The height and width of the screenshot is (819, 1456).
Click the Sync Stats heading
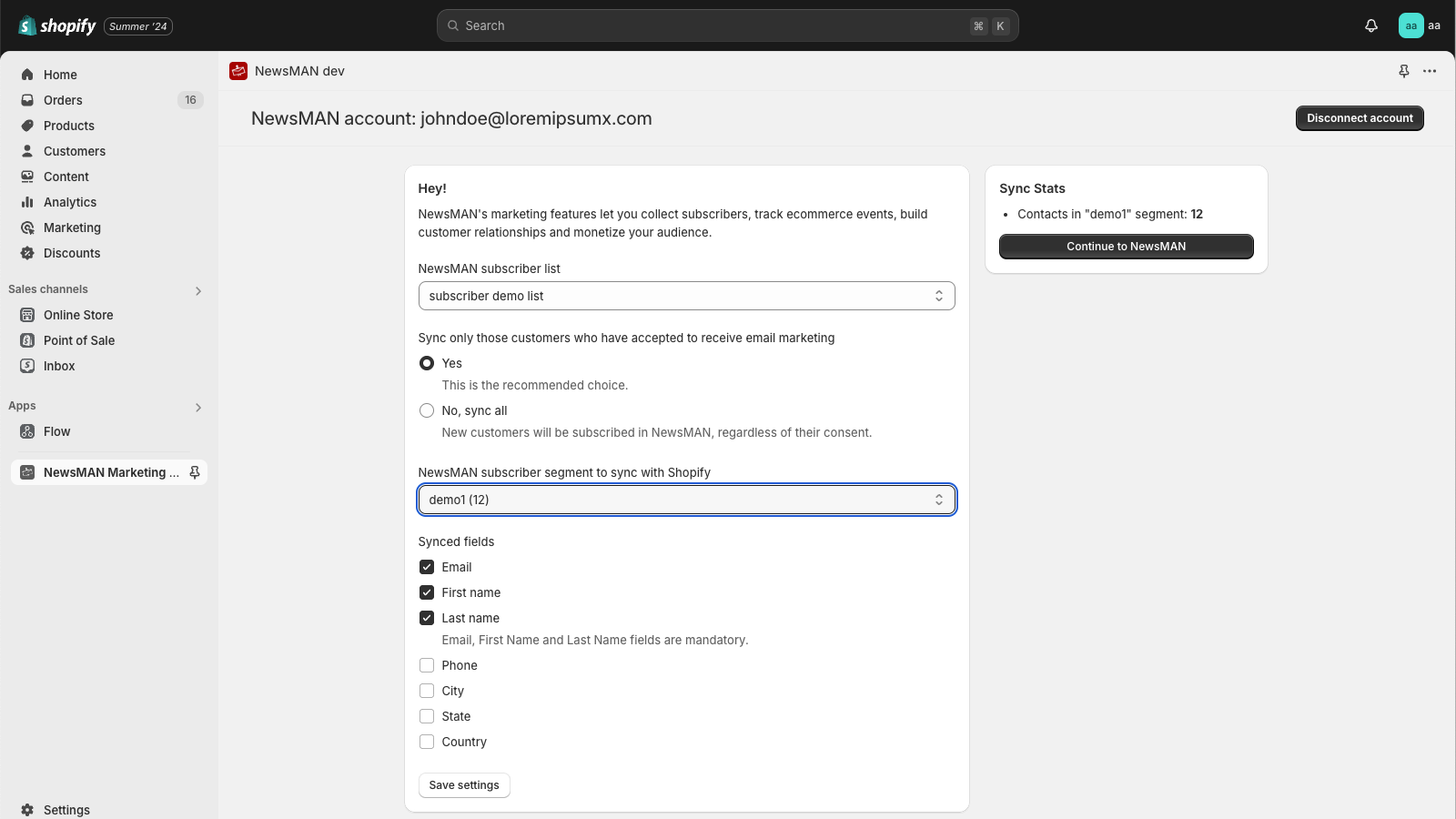click(1032, 188)
